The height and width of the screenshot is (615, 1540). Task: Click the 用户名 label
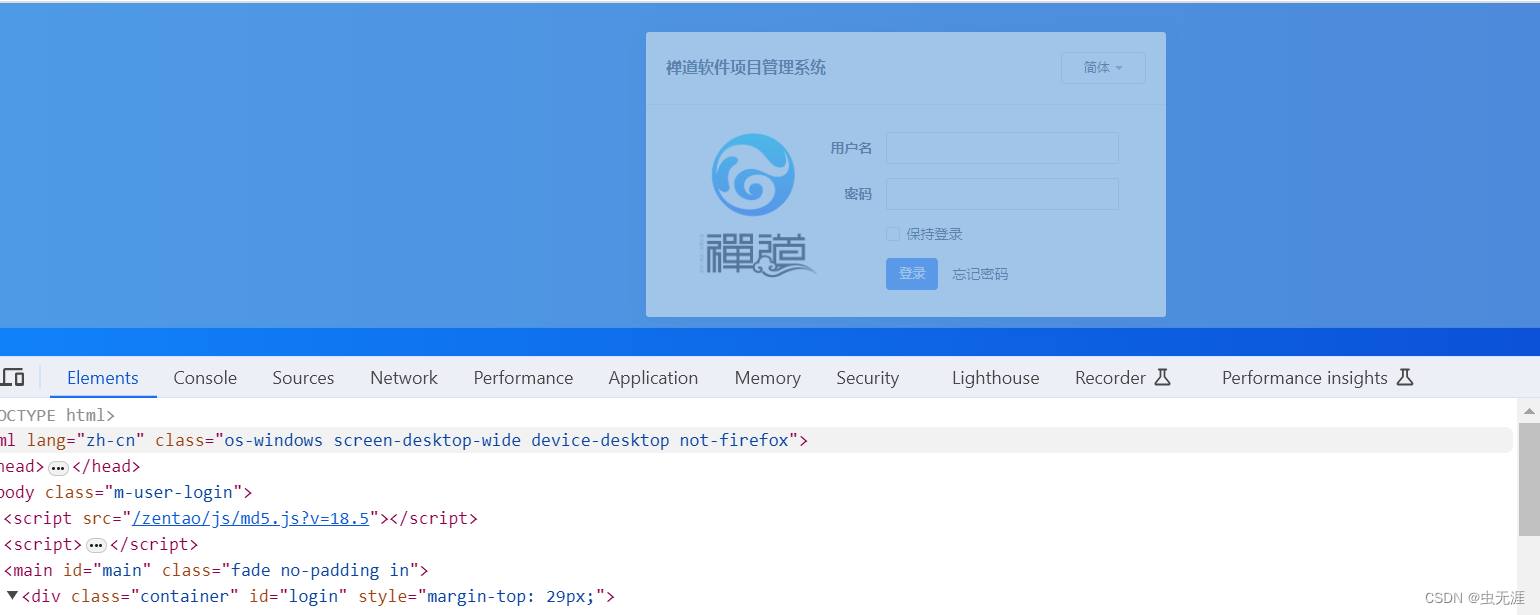pos(851,148)
